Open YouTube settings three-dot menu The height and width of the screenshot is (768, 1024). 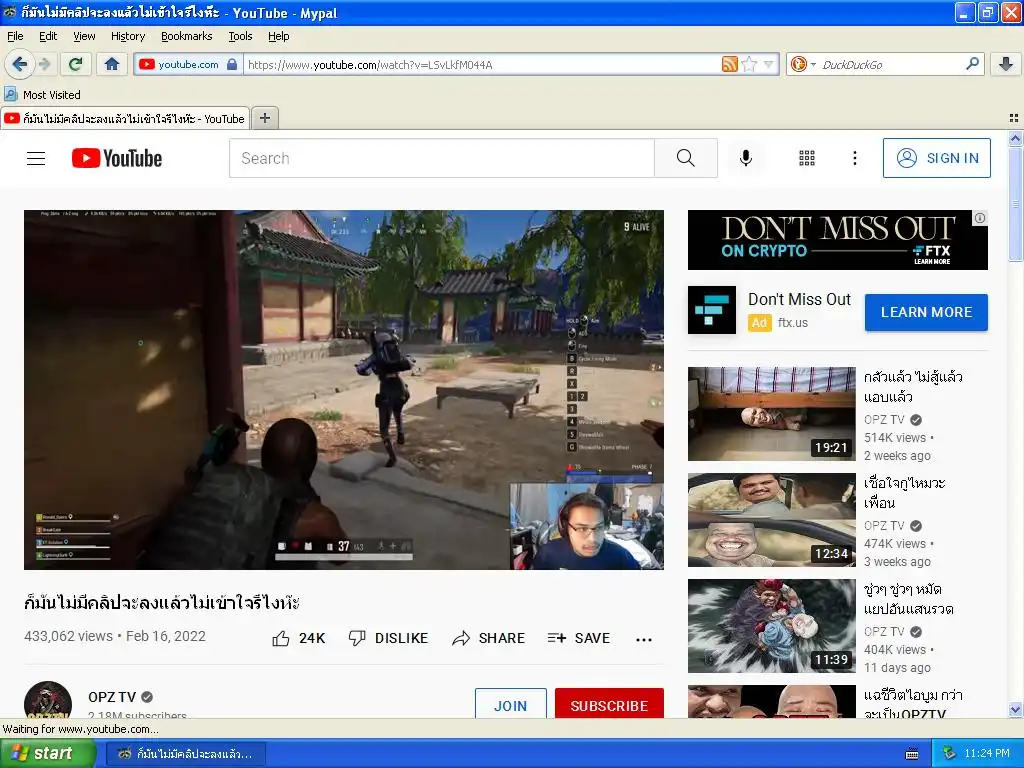click(854, 158)
